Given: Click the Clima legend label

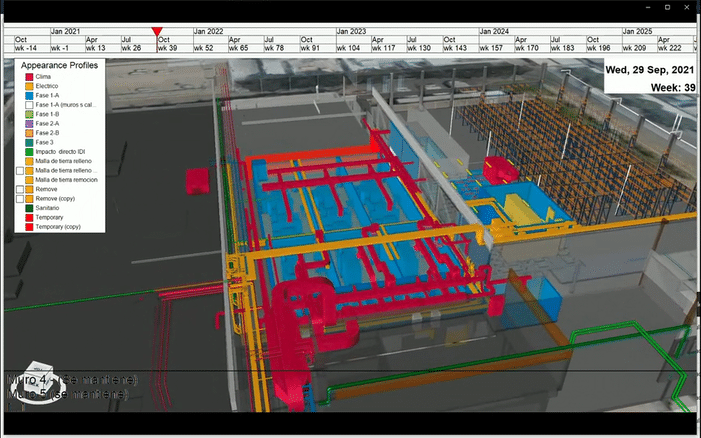Looking at the screenshot, I should pos(43,77).
